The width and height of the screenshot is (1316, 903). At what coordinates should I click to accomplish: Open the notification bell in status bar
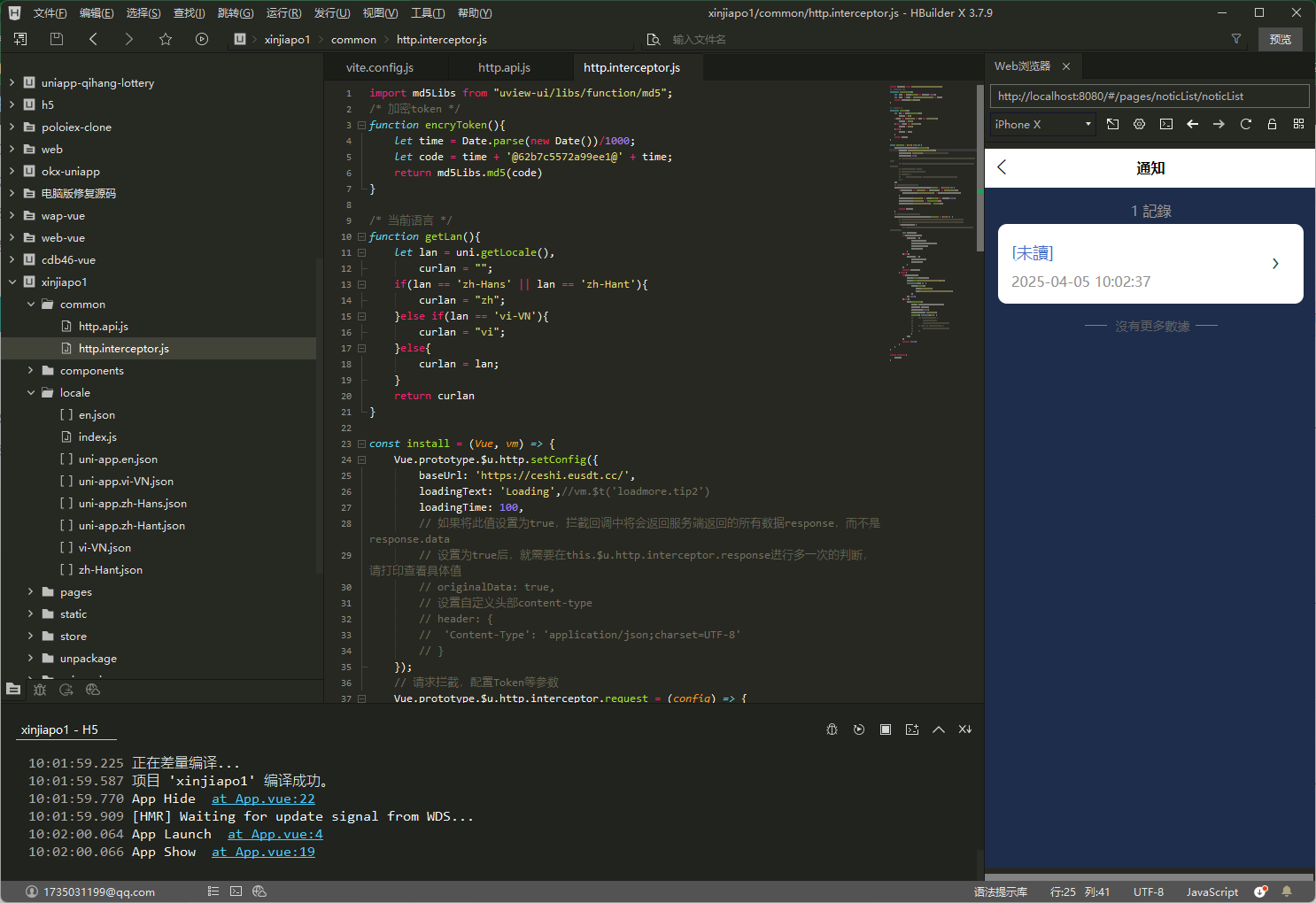point(1287,891)
